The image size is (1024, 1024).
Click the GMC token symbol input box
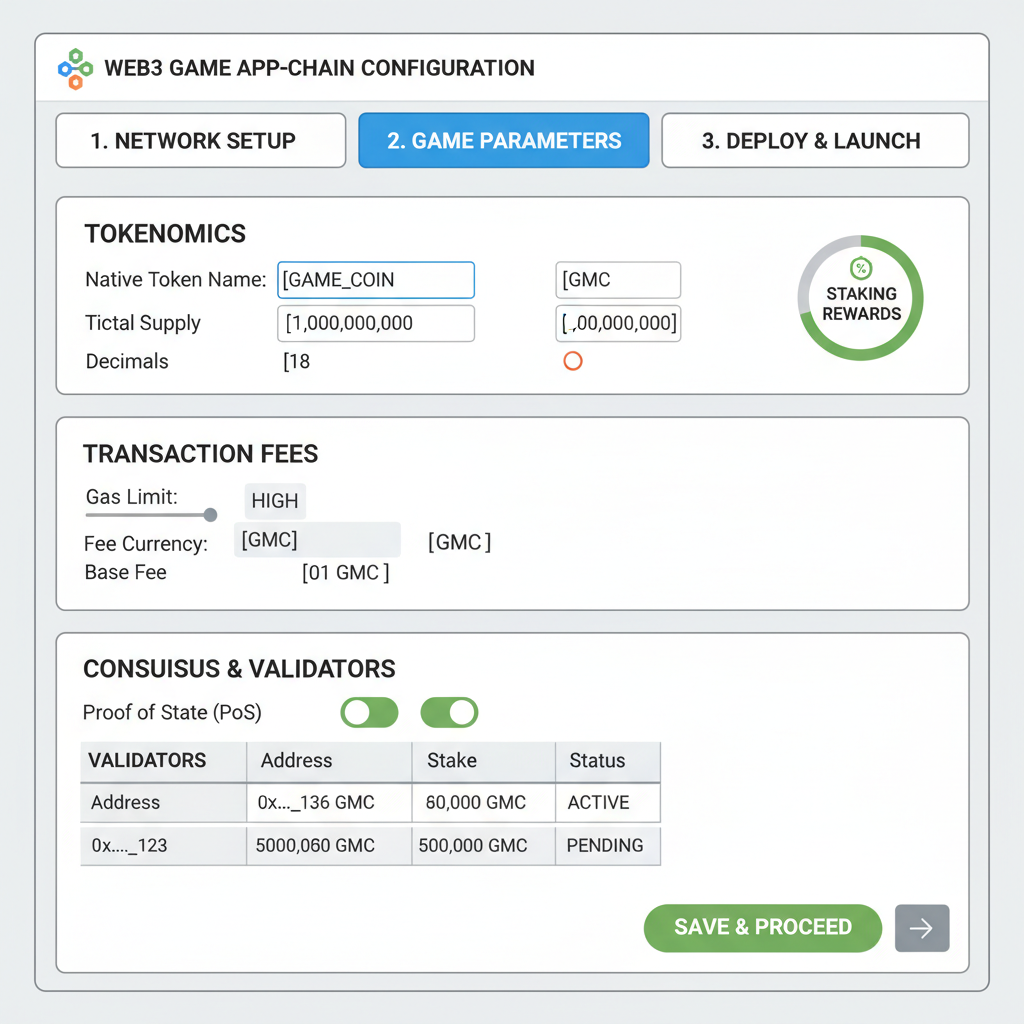(617, 280)
